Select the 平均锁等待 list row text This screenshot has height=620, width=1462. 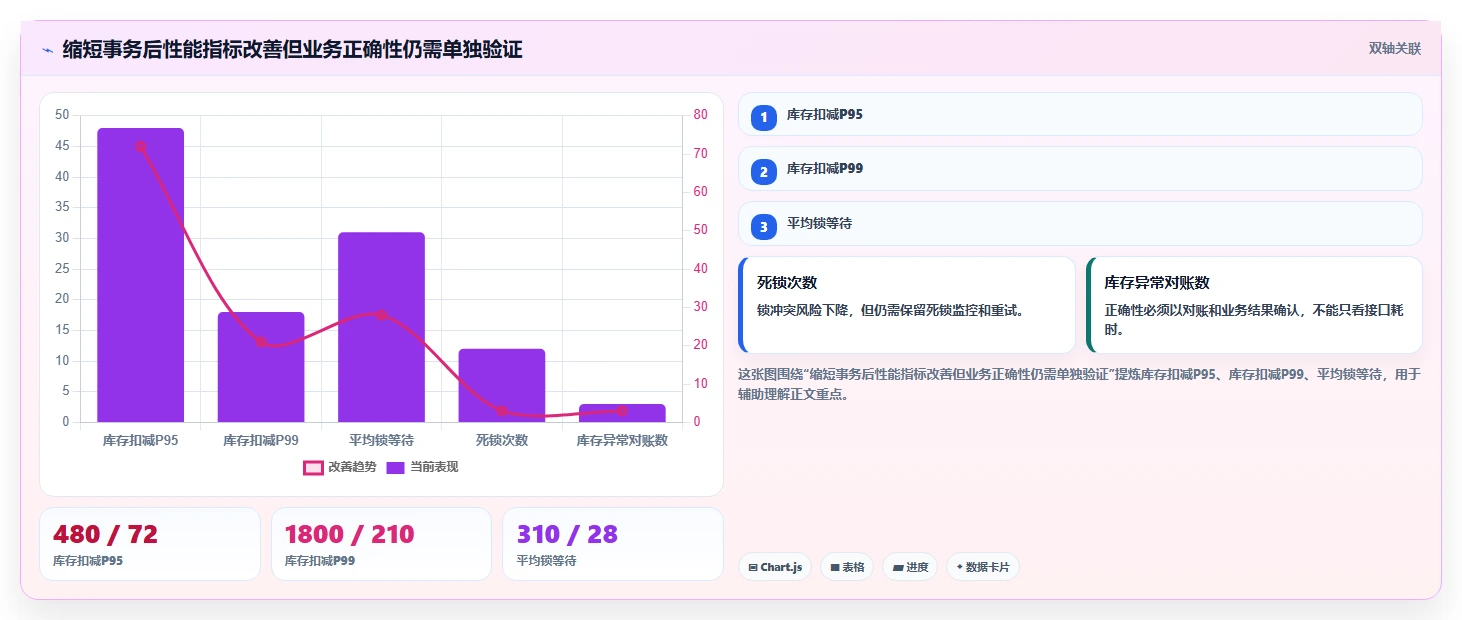coord(819,224)
